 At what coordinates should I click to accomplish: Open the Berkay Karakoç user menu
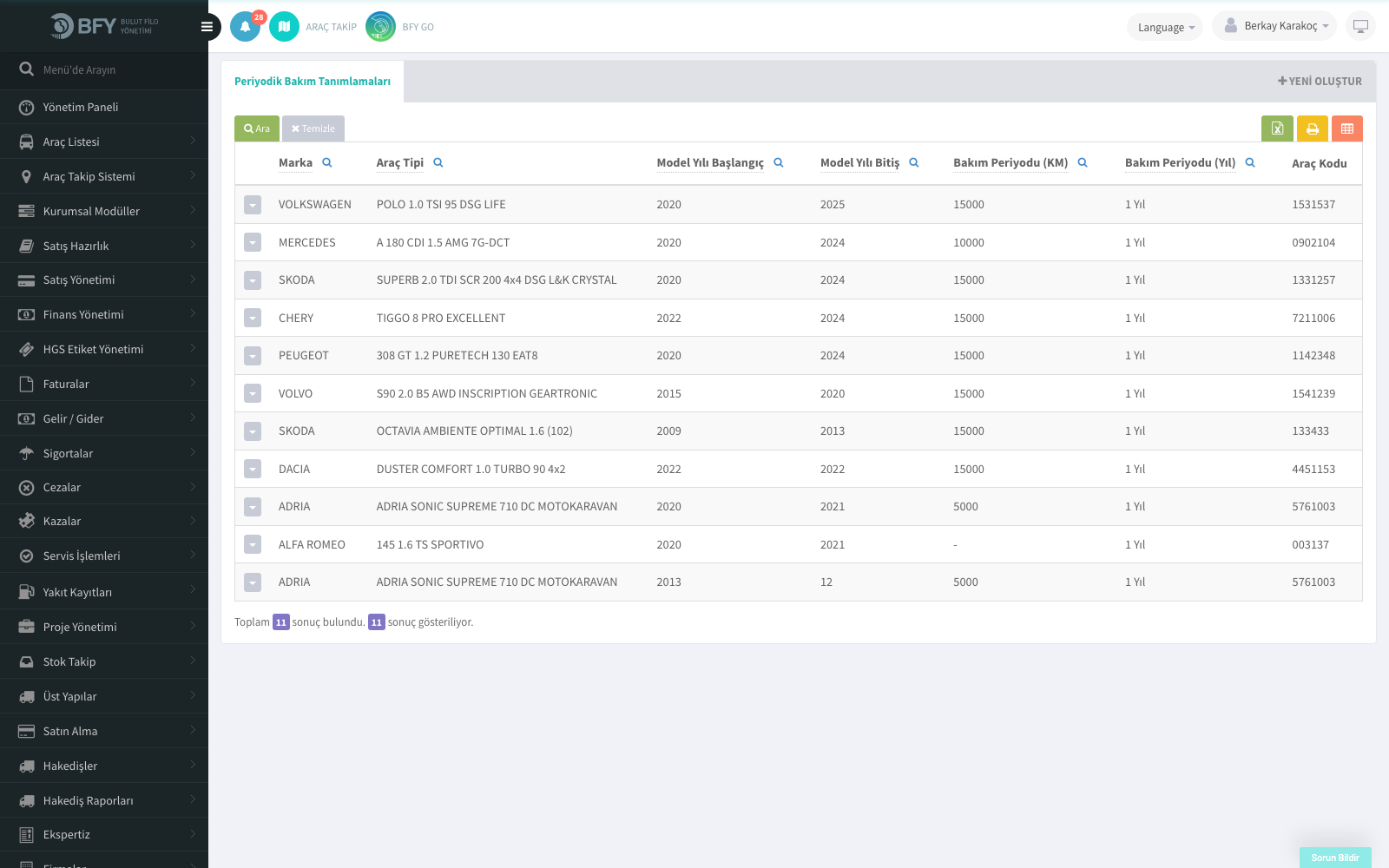point(1275,26)
